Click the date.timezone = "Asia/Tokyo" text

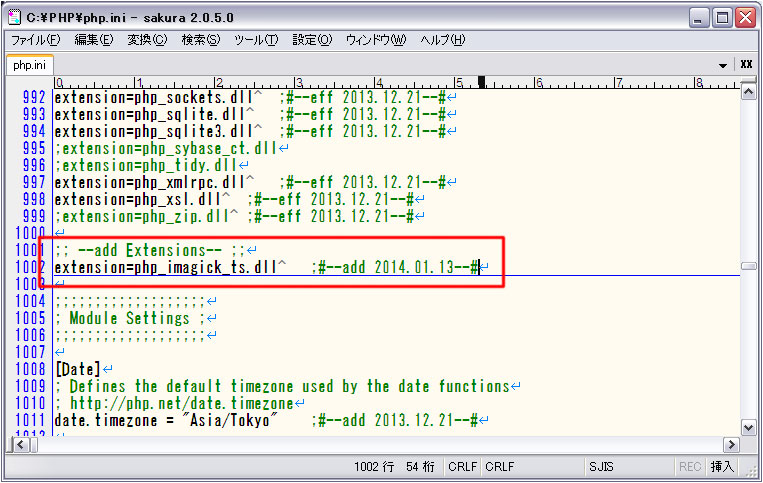(x=166, y=421)
